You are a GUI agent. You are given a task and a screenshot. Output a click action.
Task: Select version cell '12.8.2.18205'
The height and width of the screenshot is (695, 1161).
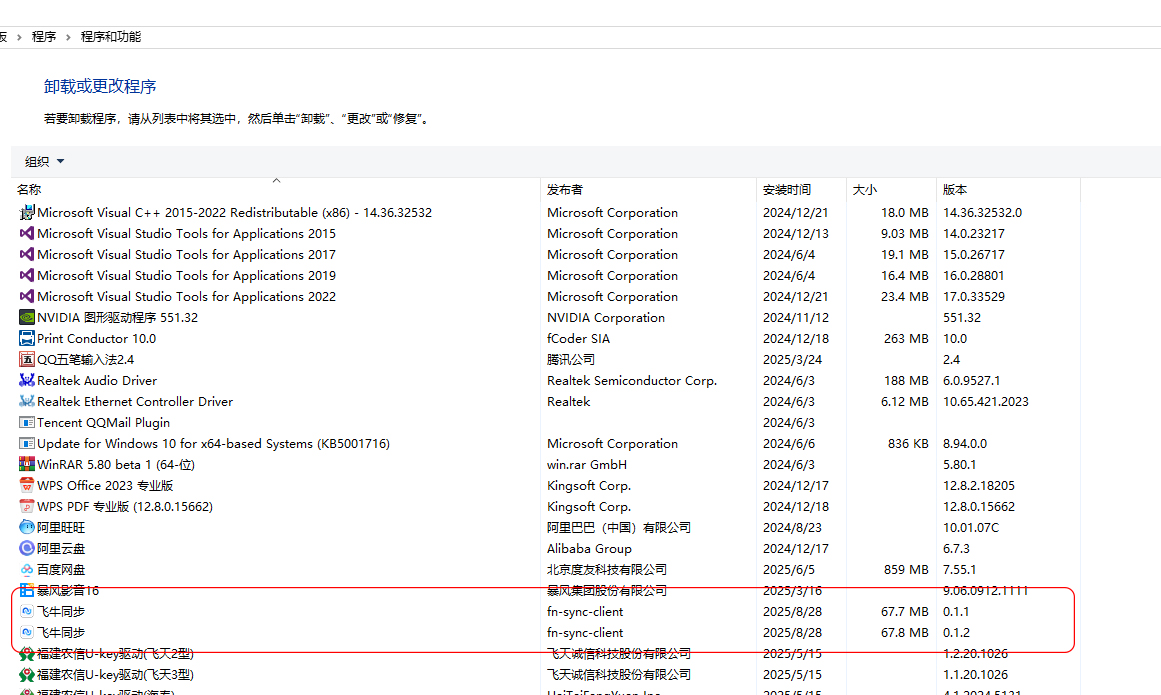979,486
